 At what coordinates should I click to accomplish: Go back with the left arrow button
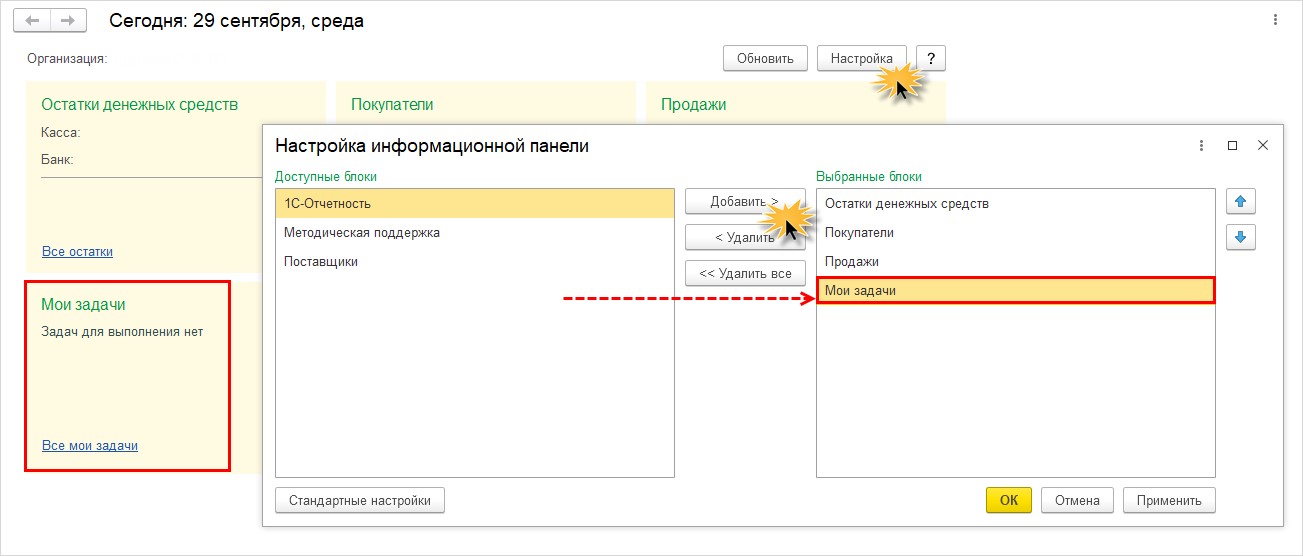(x=33, y=20)
